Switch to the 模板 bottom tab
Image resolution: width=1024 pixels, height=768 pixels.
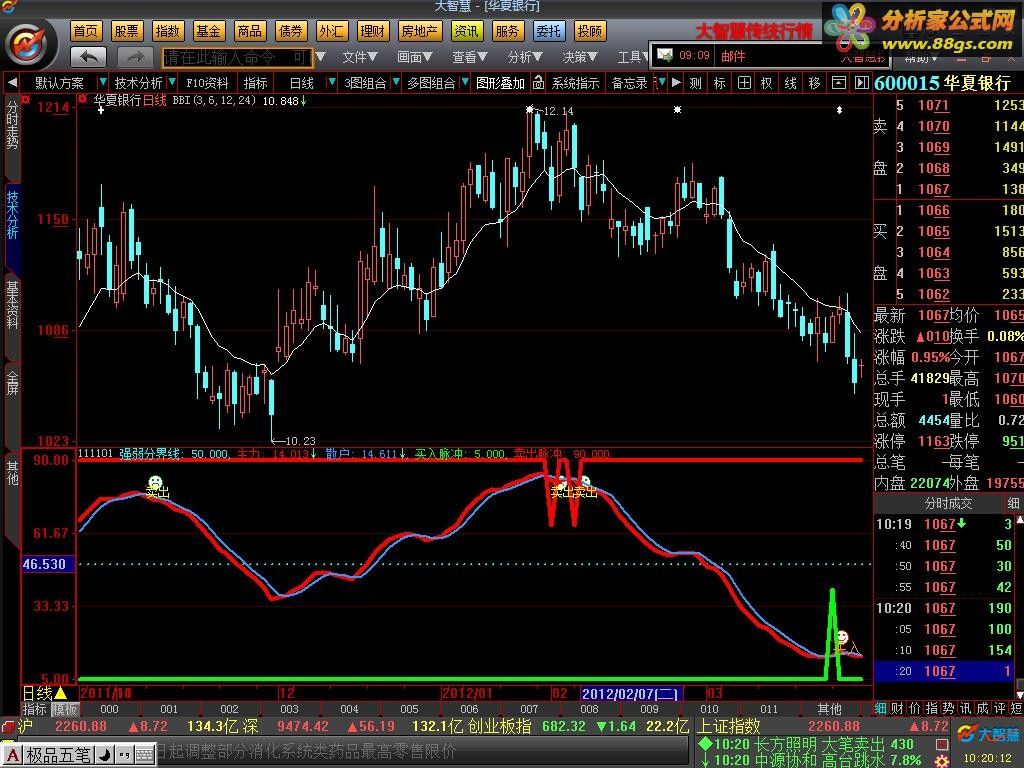(x=64, y=709)
